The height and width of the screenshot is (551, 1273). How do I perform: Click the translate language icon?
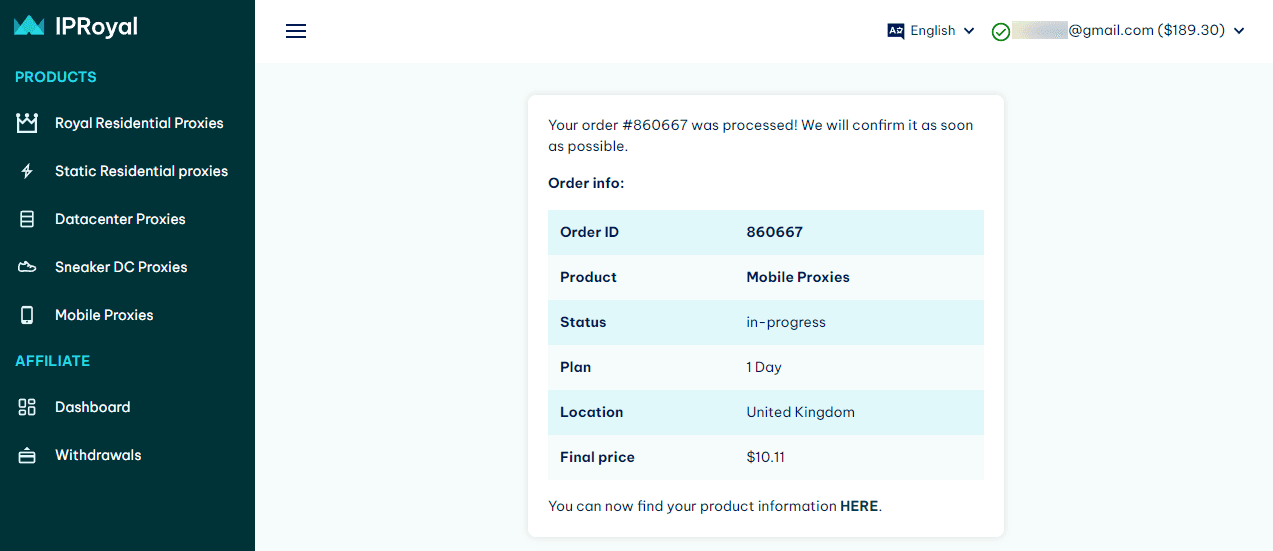coord(896,31)
